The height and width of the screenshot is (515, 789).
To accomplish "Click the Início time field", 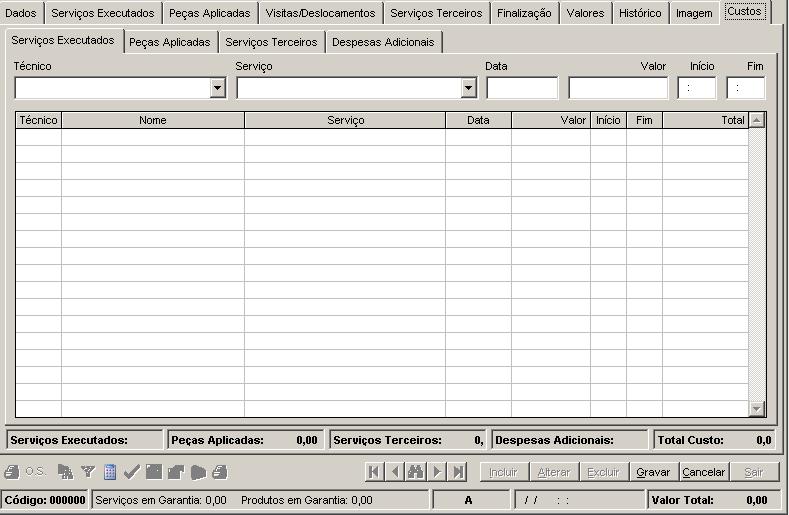I will pyautogui.click(x=696, y=88).
